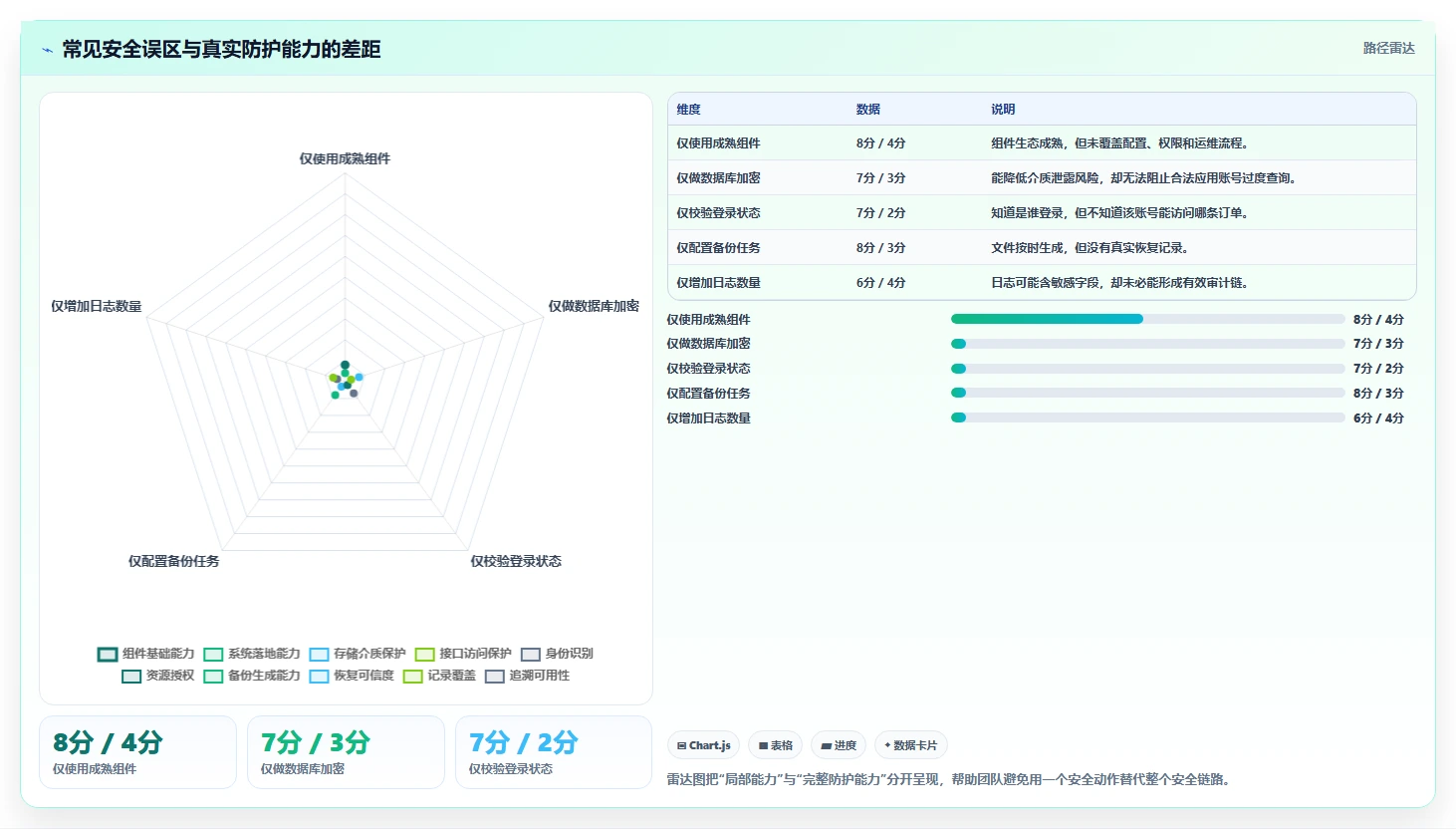Click the 8分 / 4分 cell in the table's first row
Viewport: 1456px width, 829px height.
pos(880,143)
